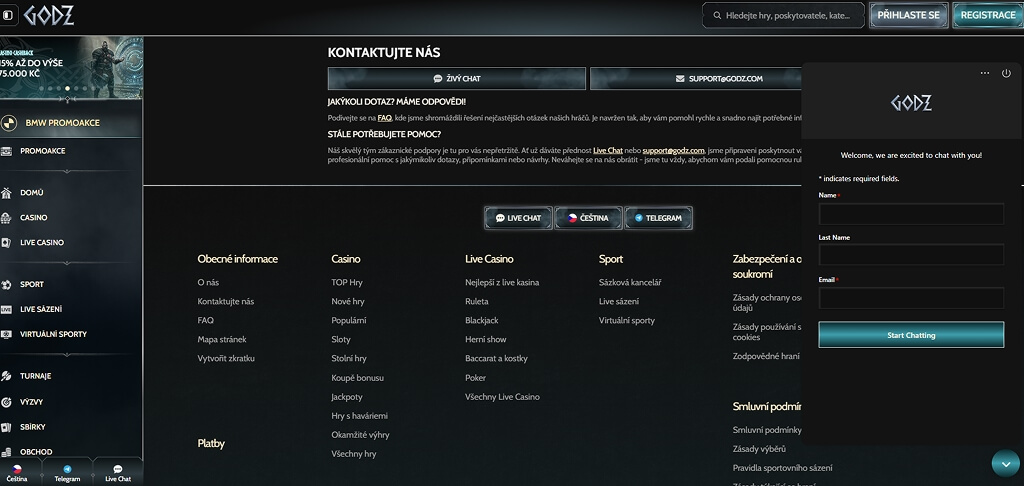Click the support@godz.com email button
This screenshot has height=486, width=1024.
(696, 78)
